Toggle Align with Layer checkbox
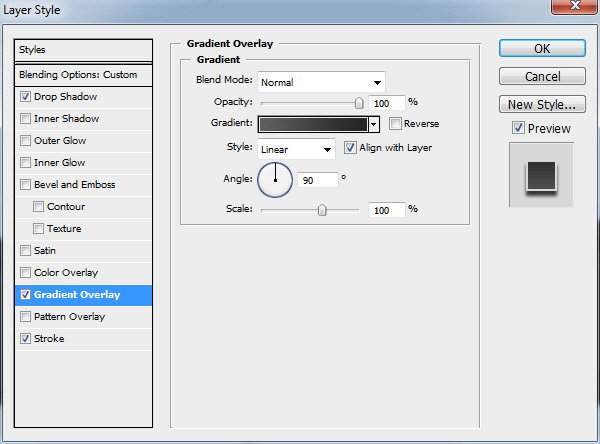The width and height of the screenshot is (600, 444). (x=350, y=148)
